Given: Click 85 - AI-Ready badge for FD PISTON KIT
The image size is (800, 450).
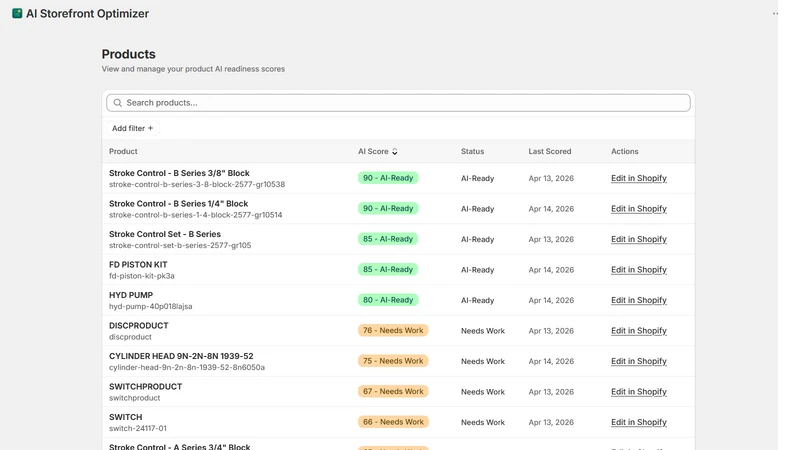Looking at the screenshot, I should click(388, 269).
